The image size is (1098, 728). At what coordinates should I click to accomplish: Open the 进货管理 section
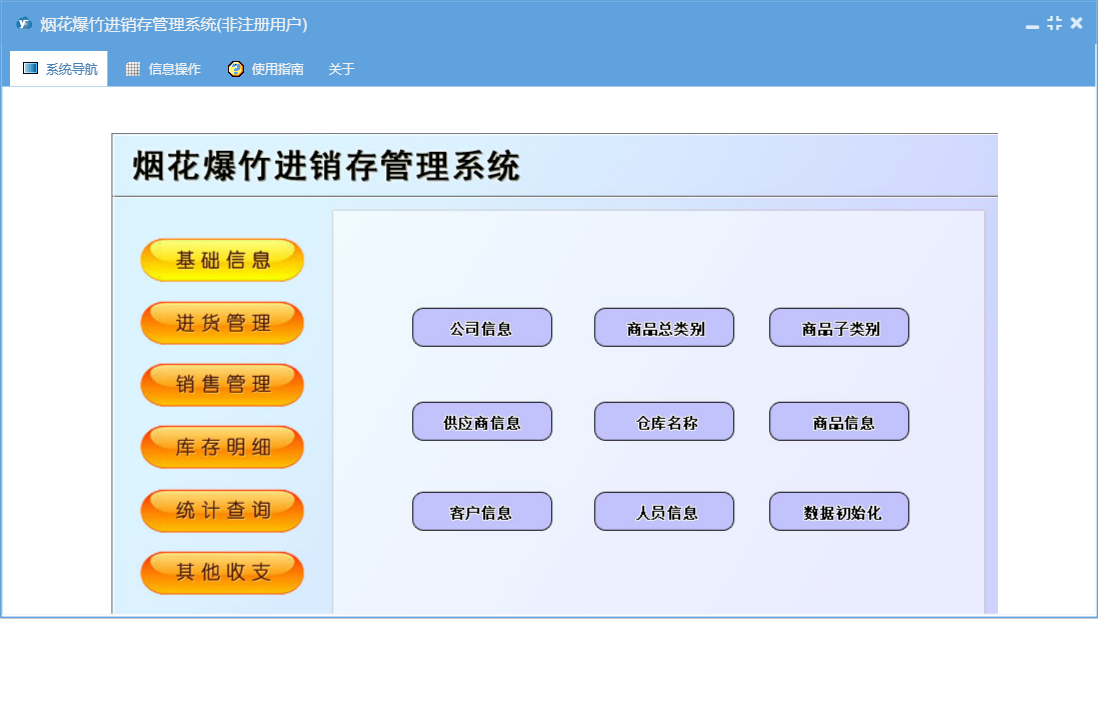coord(222,323)
